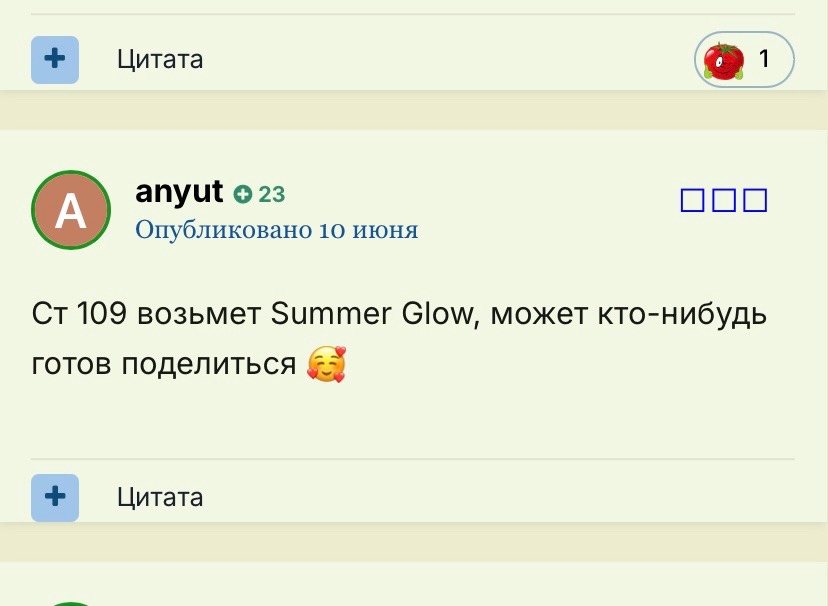Open the anyut username profile link
The height and width of the screenshot is (606, 828).
(x=179, y=192)
